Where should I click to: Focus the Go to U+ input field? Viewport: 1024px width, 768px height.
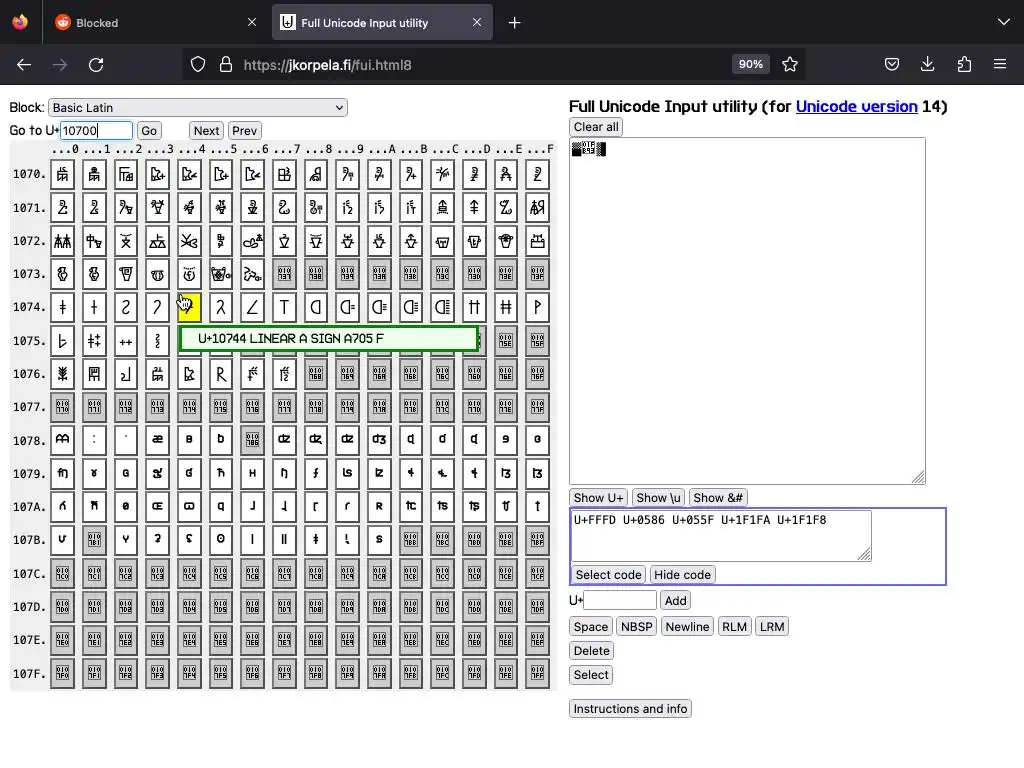[x=97, y=131]
